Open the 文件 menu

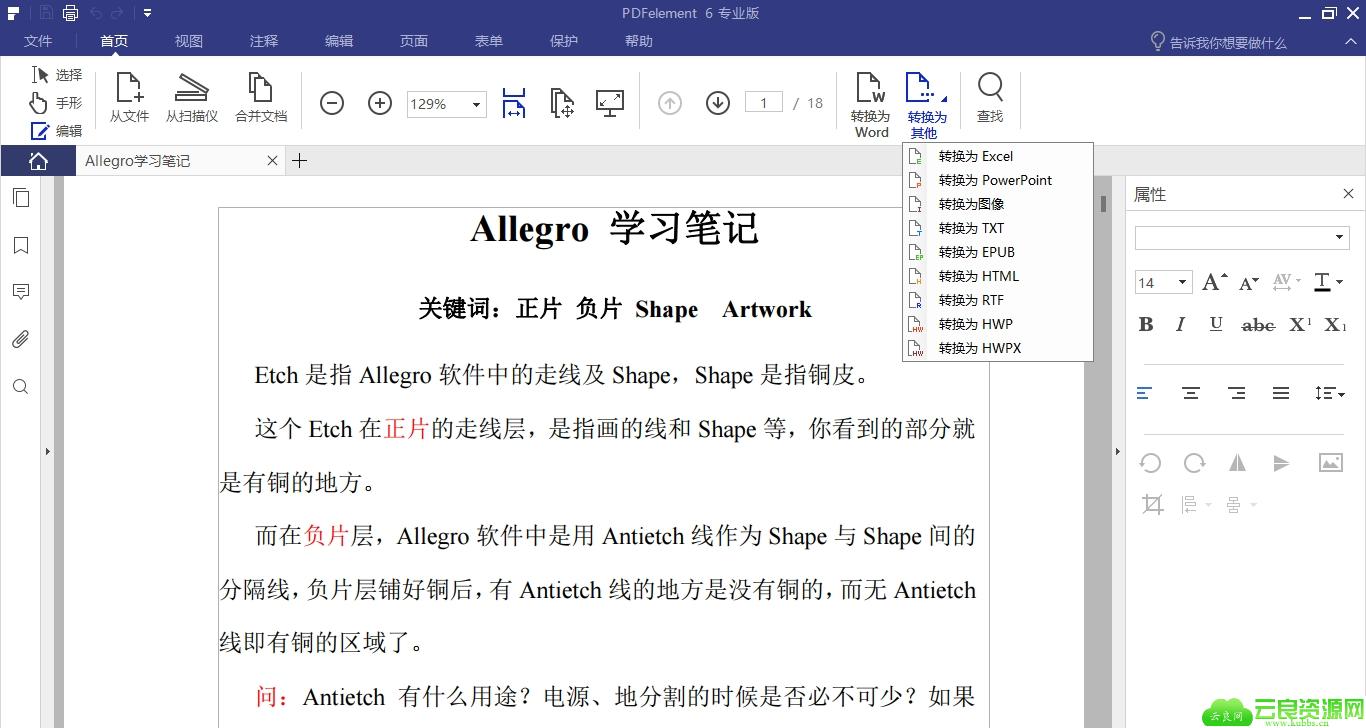(x=38, y=41)
